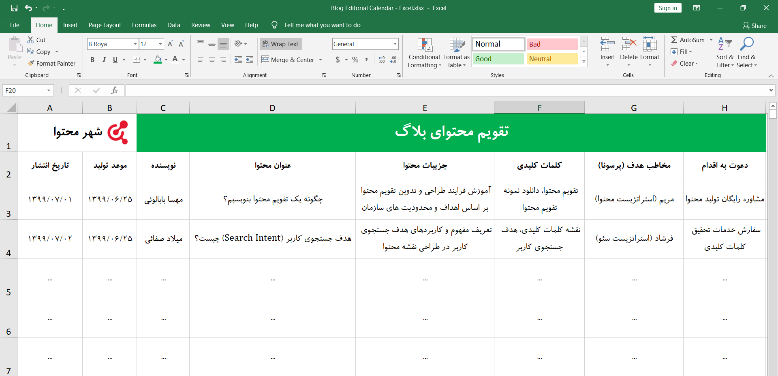Toggle Bold formatting
Viewport: 778px width, 376px height.
[x=92, y=60]
